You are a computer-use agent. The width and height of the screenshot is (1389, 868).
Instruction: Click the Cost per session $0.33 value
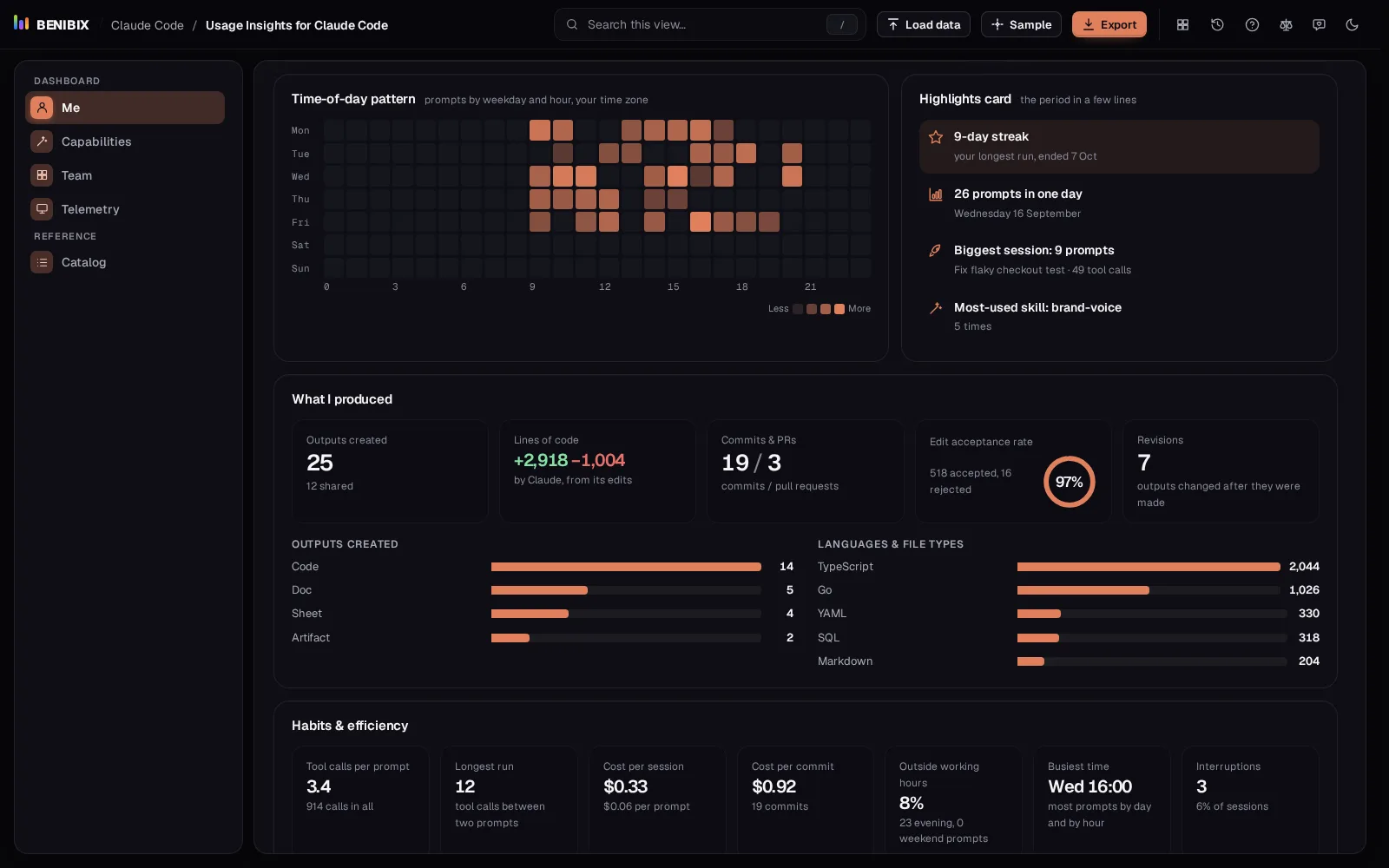625,786
